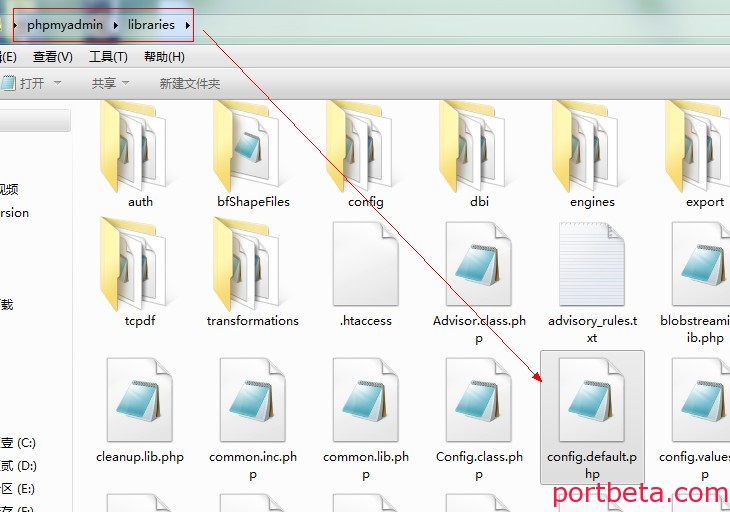Select the .htaccess file icon

365,264
